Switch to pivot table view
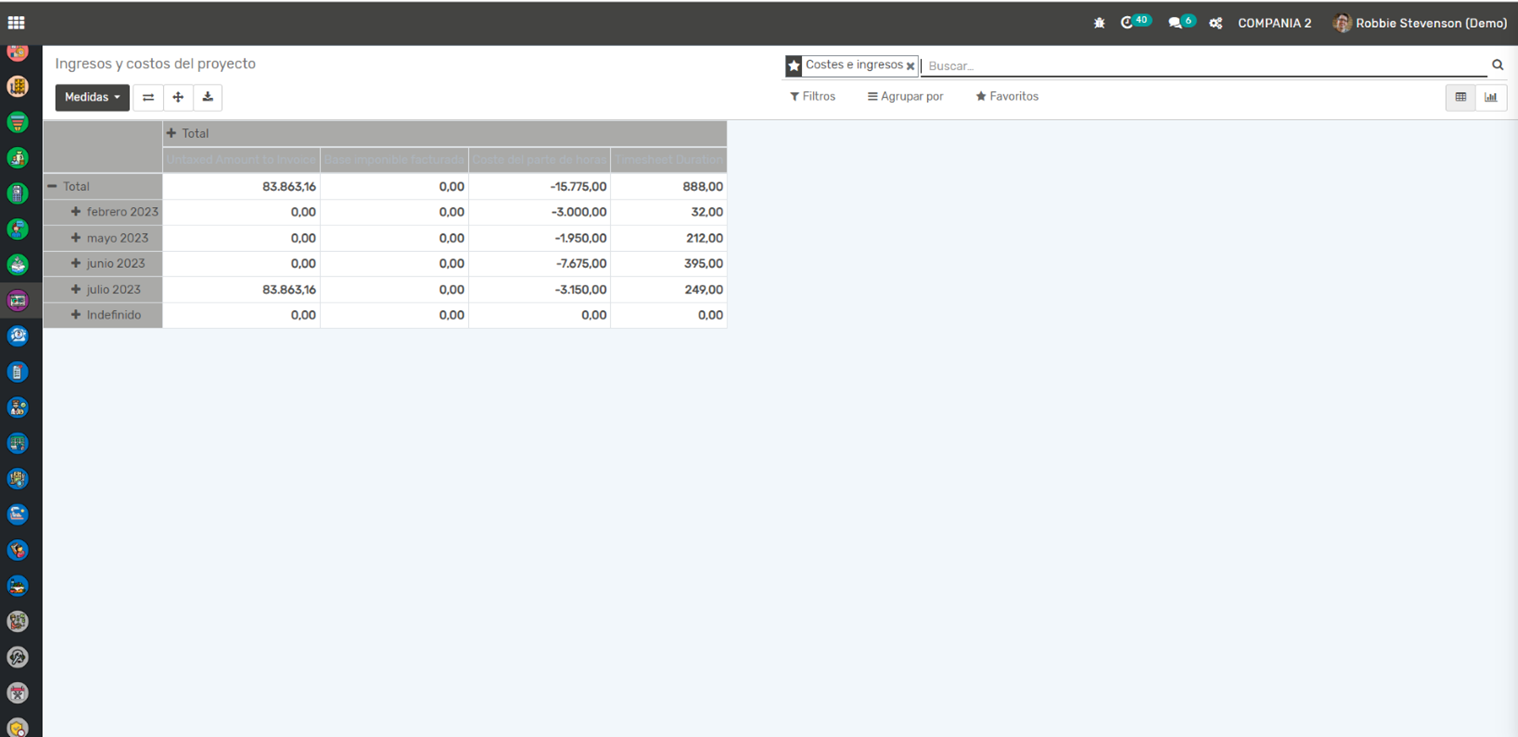 click(1460, 97)
